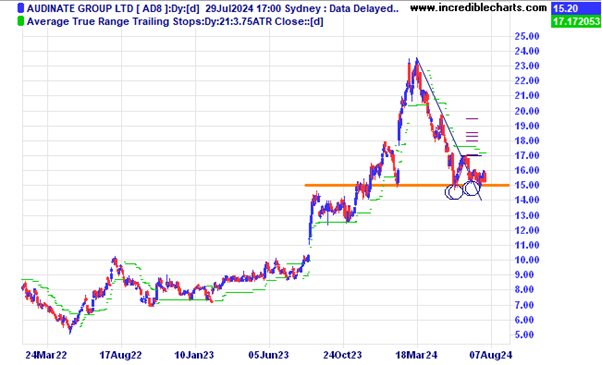Image resolution: width=602 pixels, height=365 pixels.
Task: Click the 17.00 price axis label
Action: [527, 155]
